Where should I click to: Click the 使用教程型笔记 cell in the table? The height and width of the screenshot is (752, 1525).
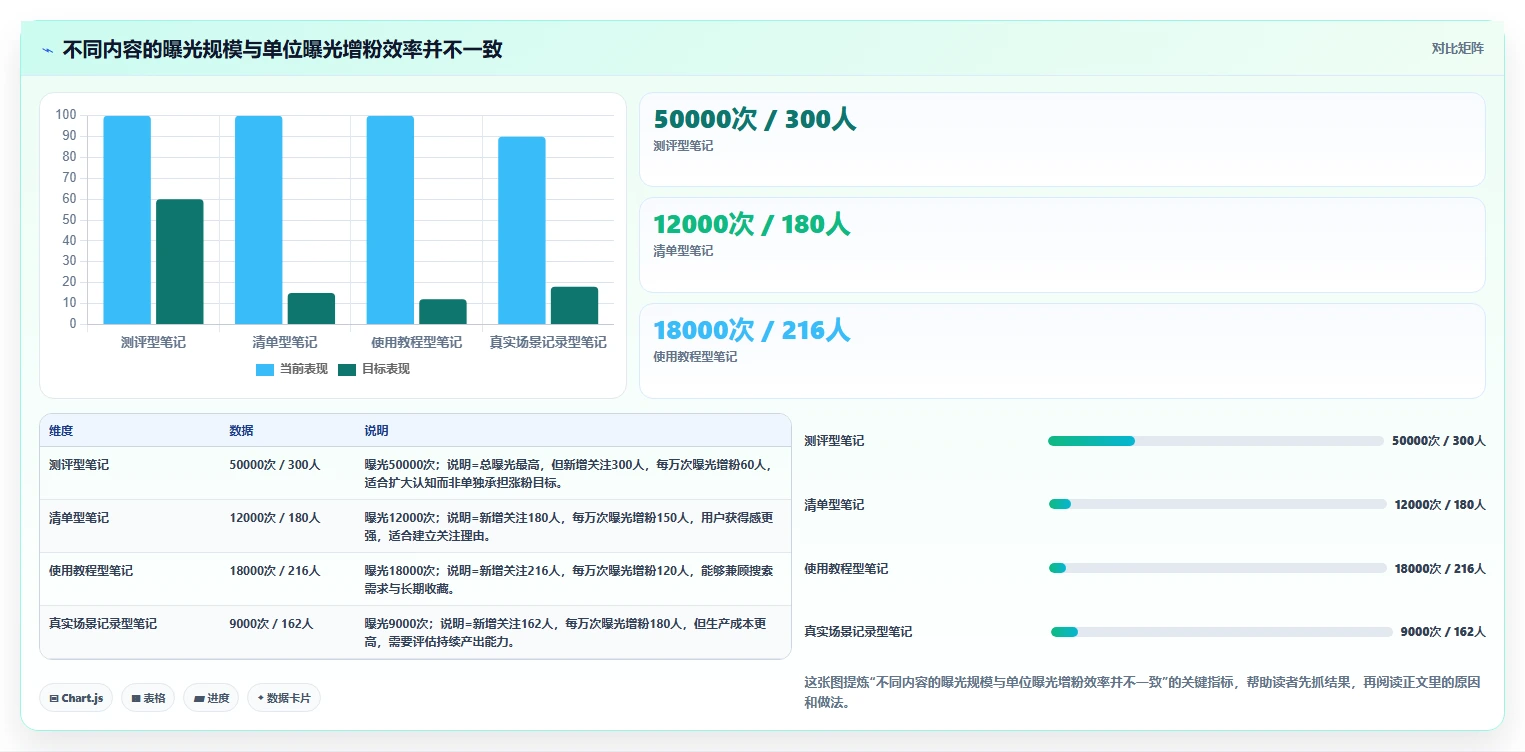91,571
